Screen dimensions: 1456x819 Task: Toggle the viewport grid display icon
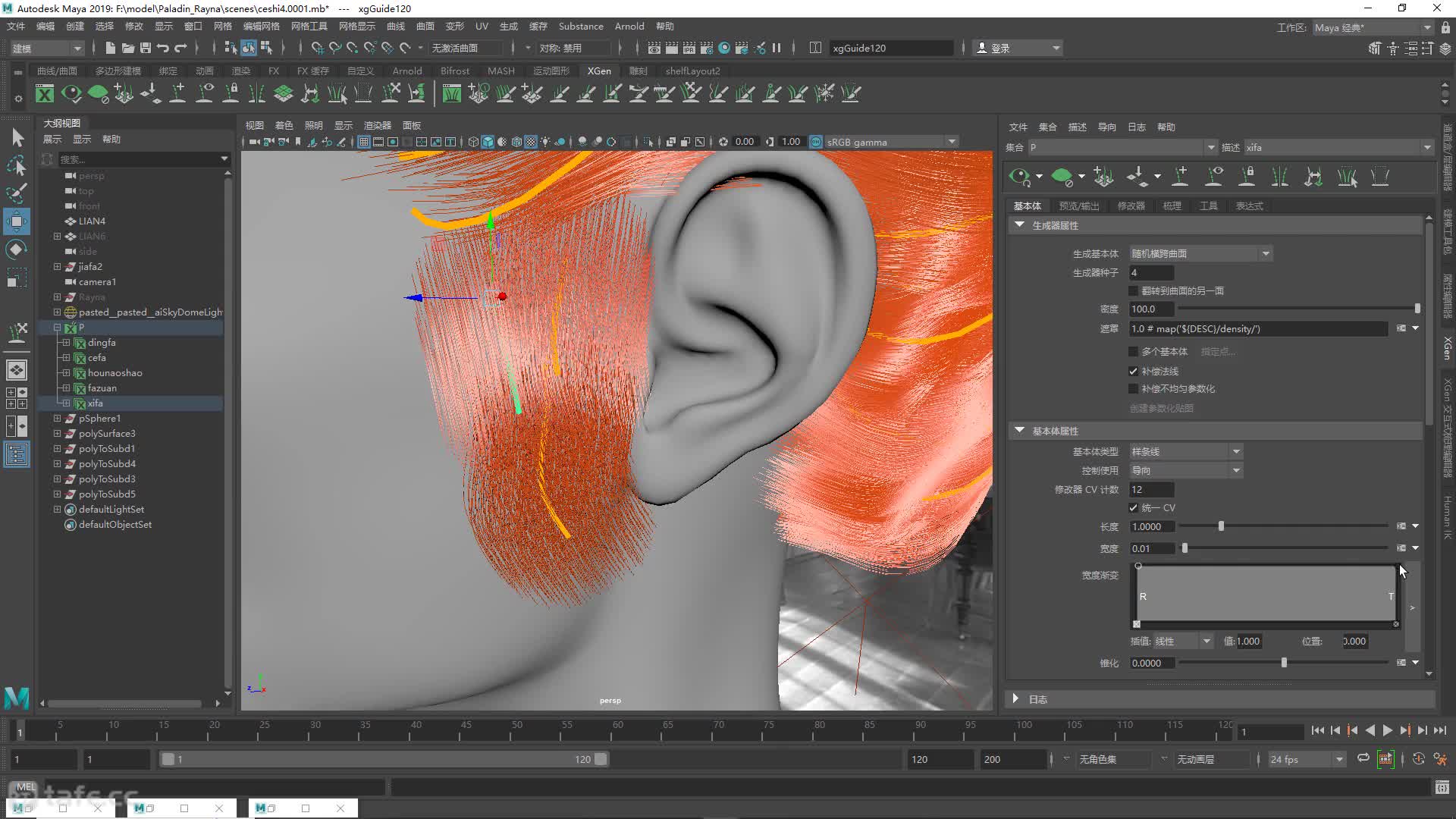pos(364,142)
